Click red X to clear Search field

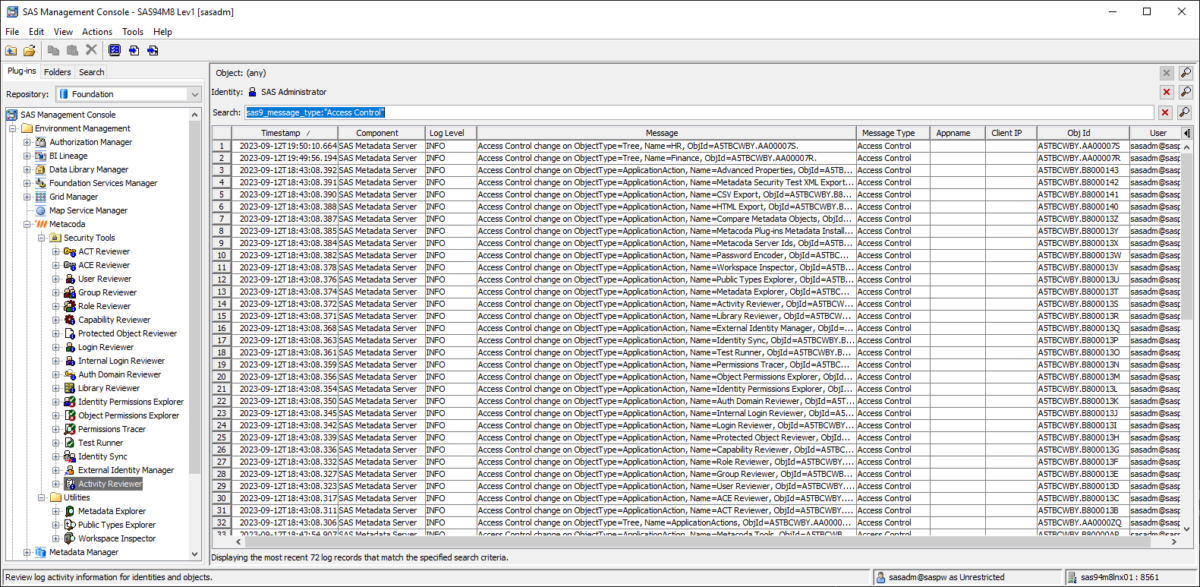click(1166, 112)
